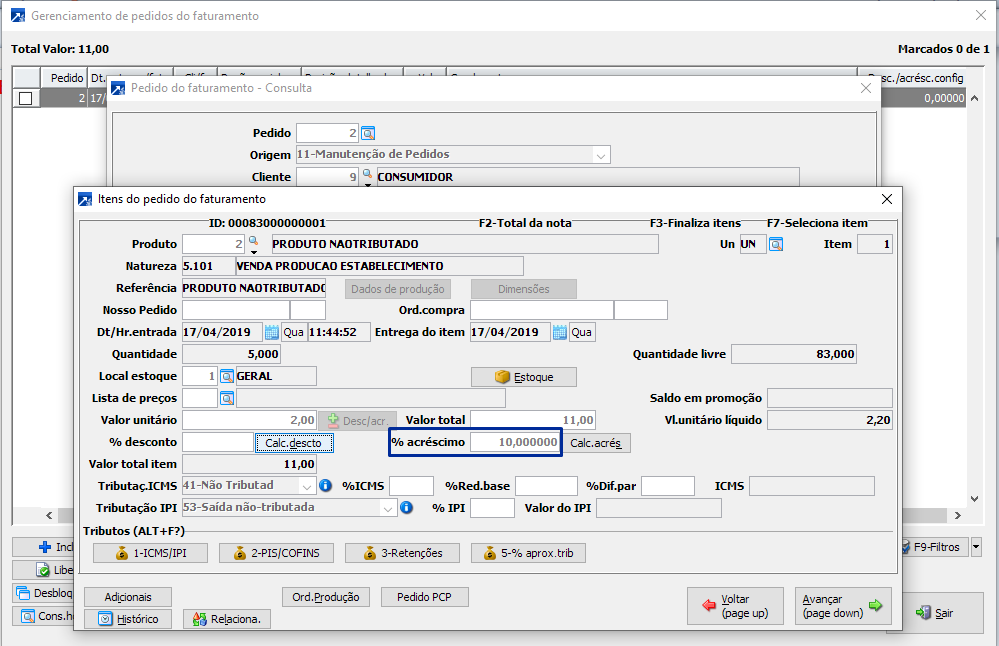This screenshot has height=646, width=999.
Task: Open calendar icon for Dt/Hr.entrada date
Action: click(271, 332)
